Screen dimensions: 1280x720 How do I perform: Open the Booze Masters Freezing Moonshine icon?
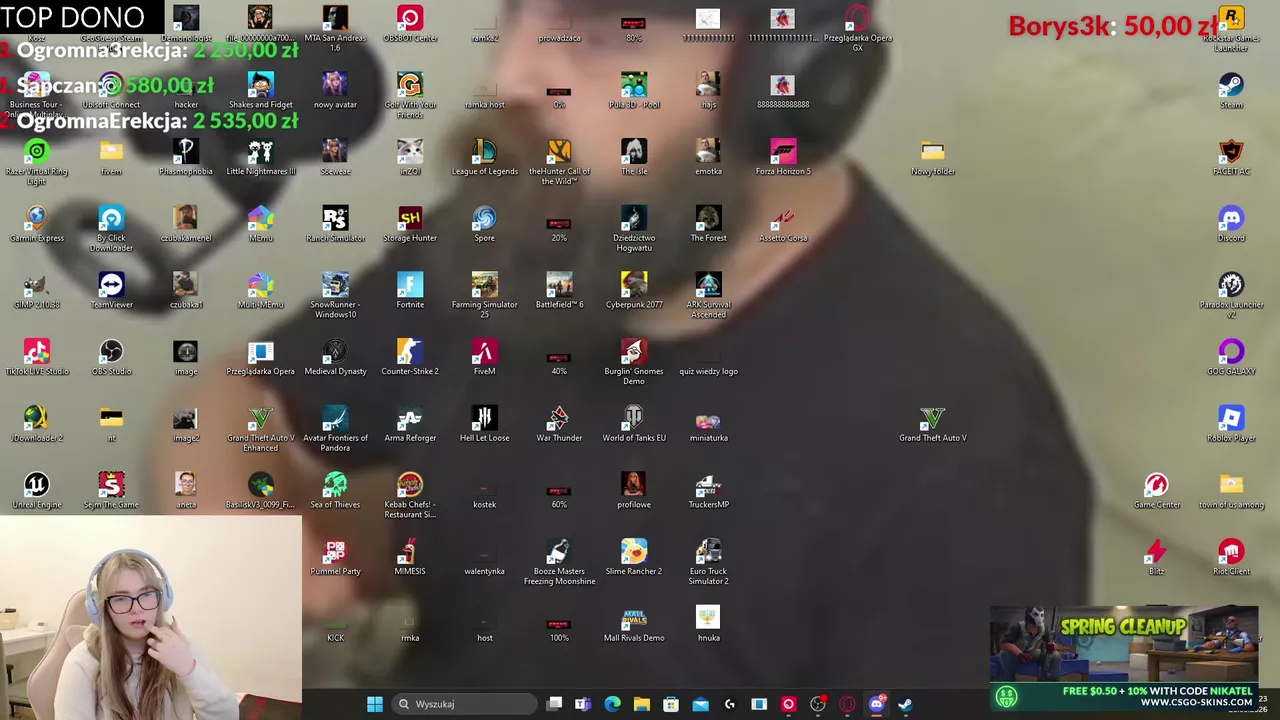pos(559,552)
